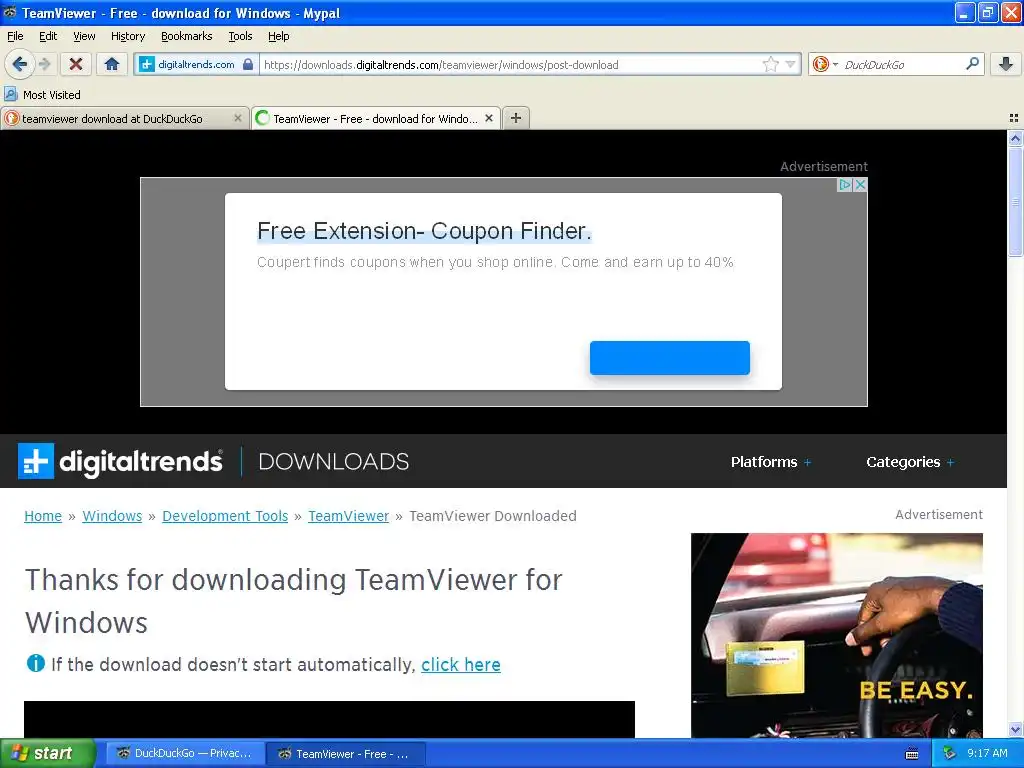Click the URL address field
The image size is (1024, 768).
[509, 65]
